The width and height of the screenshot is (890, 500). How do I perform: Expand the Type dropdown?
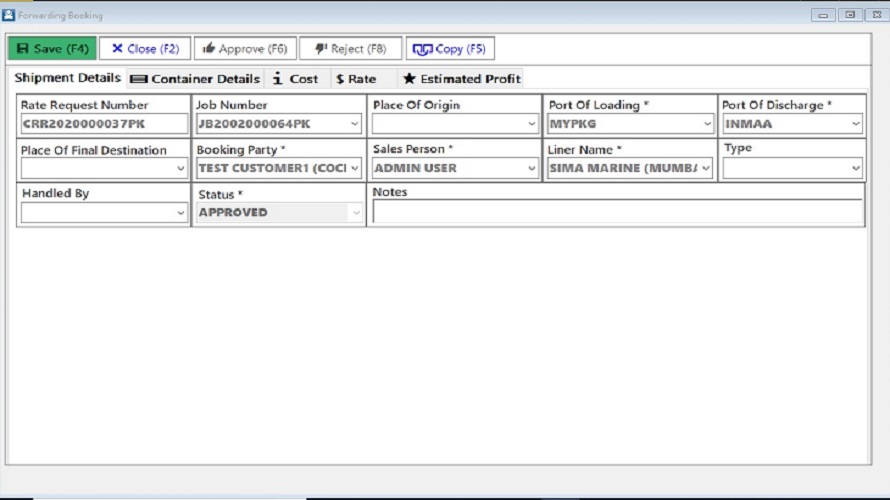click(855, 168)
